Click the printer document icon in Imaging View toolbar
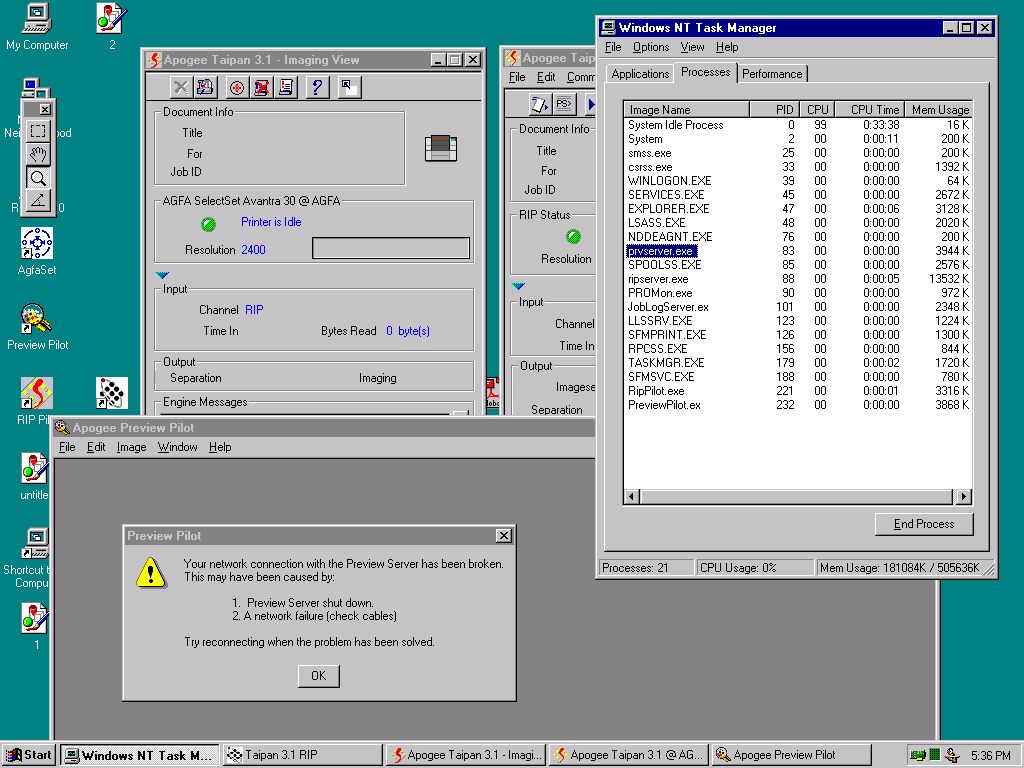The height and width of the screenshot is (768, 1024). tap(205, 88)
